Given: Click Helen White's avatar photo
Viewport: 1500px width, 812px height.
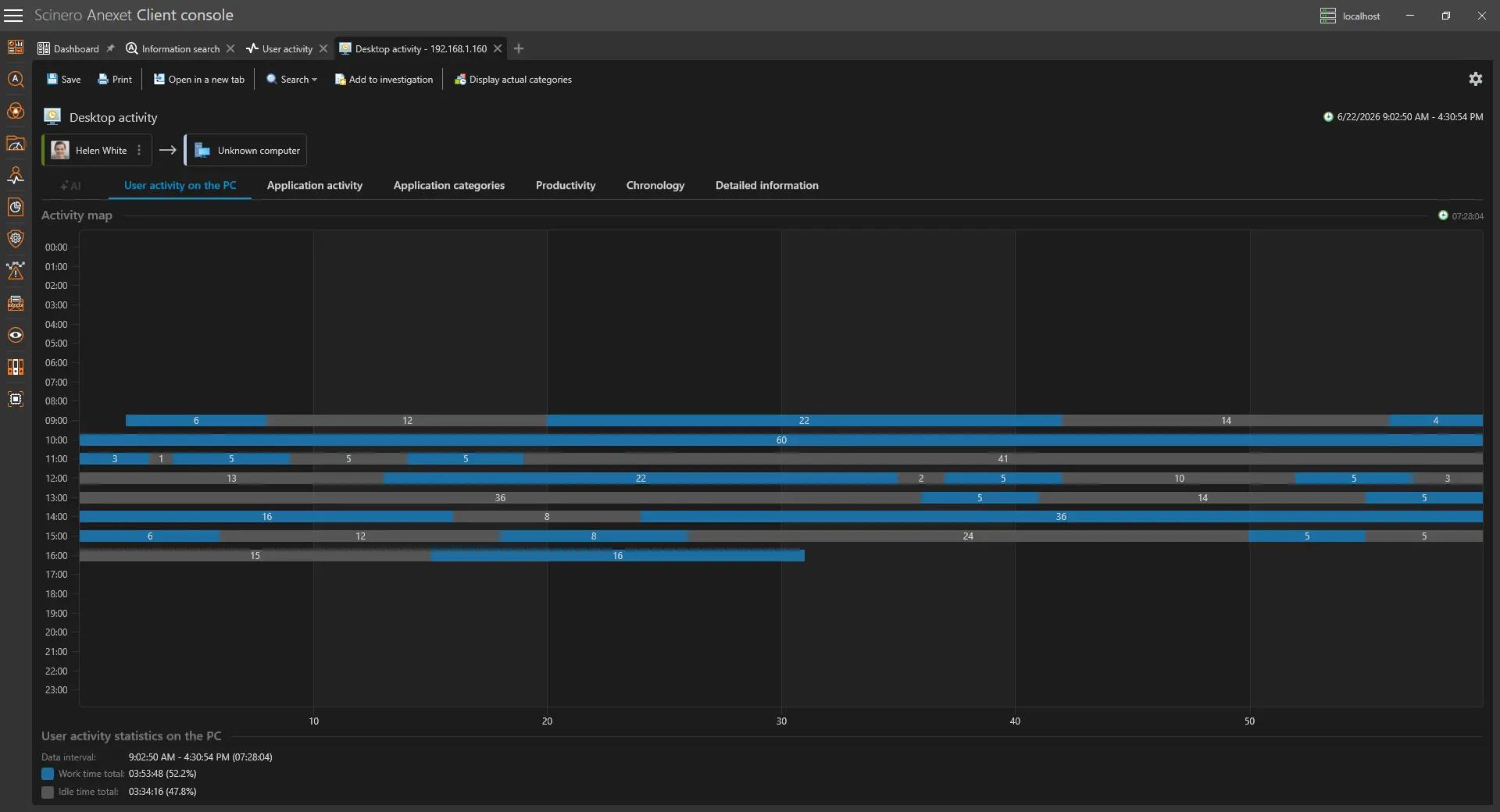Looking at the screenshot, I should (x=60, y=150).
